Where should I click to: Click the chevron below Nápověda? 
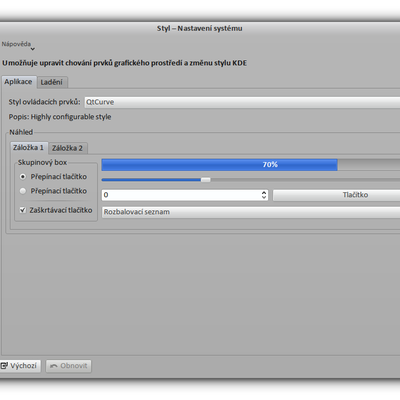pyautogui.click(x=33, y=49)
